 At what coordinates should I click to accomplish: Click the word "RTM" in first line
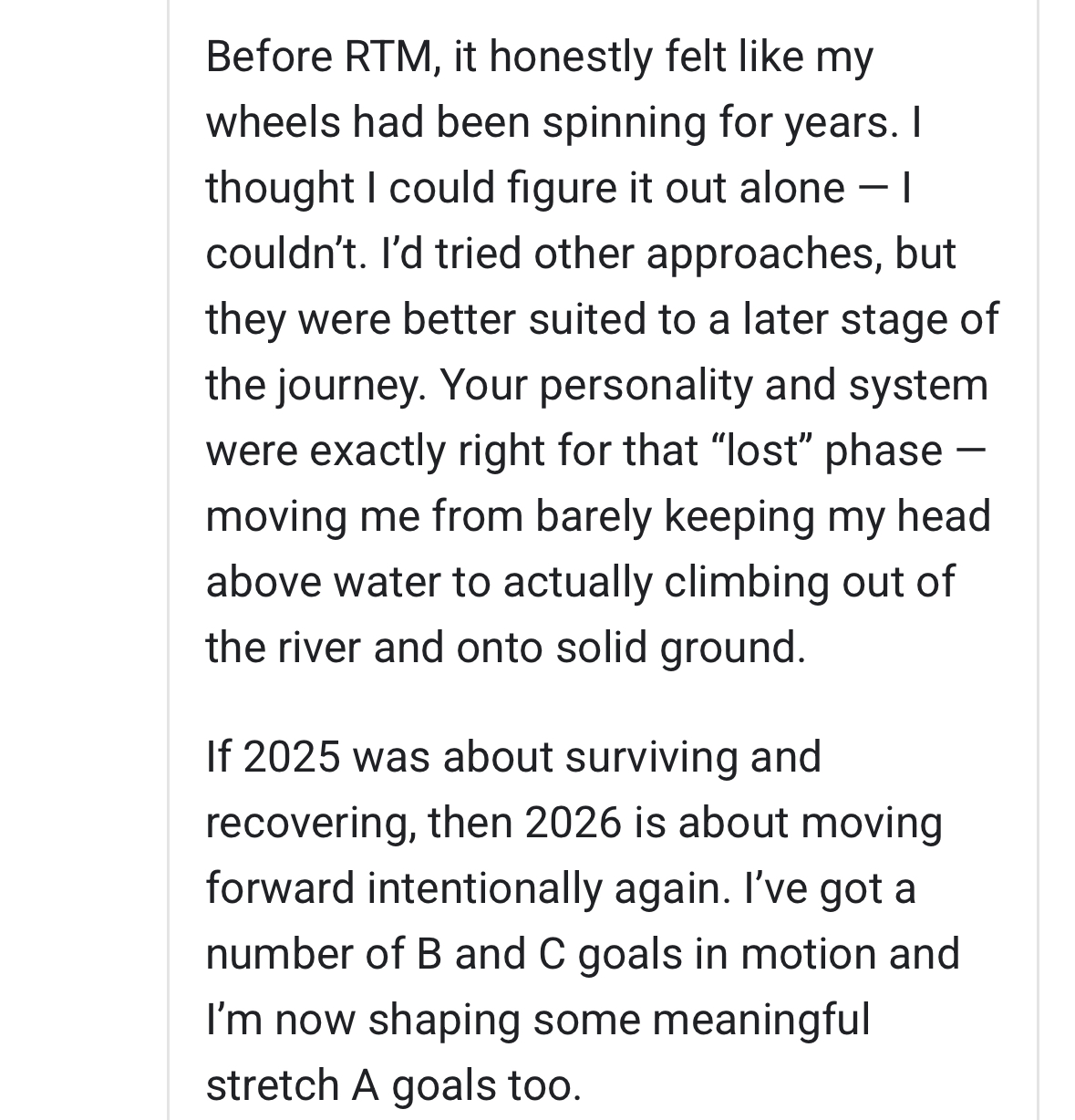tap(388, 57)
